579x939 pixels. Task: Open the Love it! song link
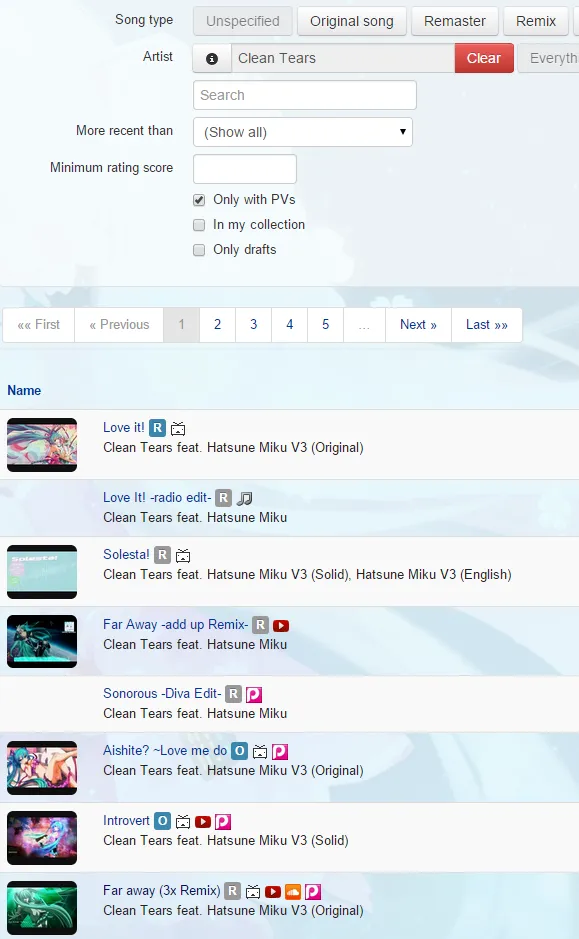tap(123, 428)
